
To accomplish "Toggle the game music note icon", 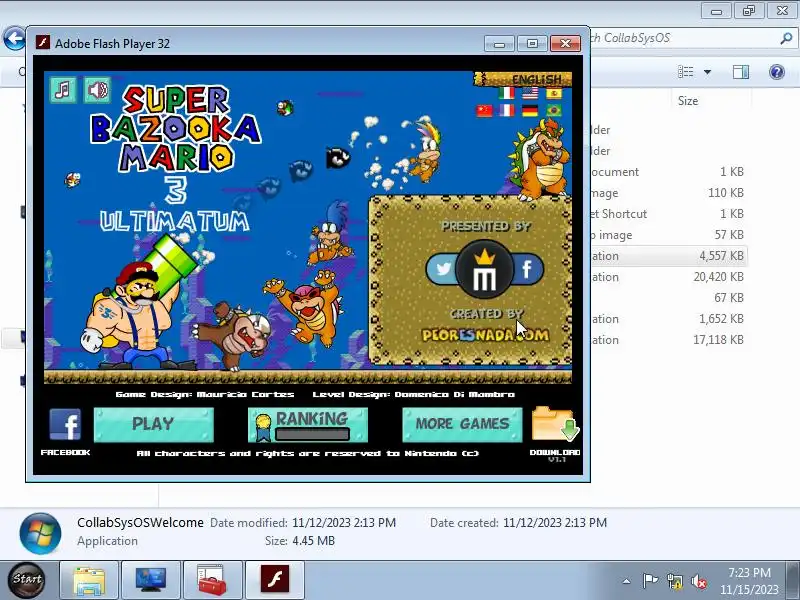I will point(63,90).
